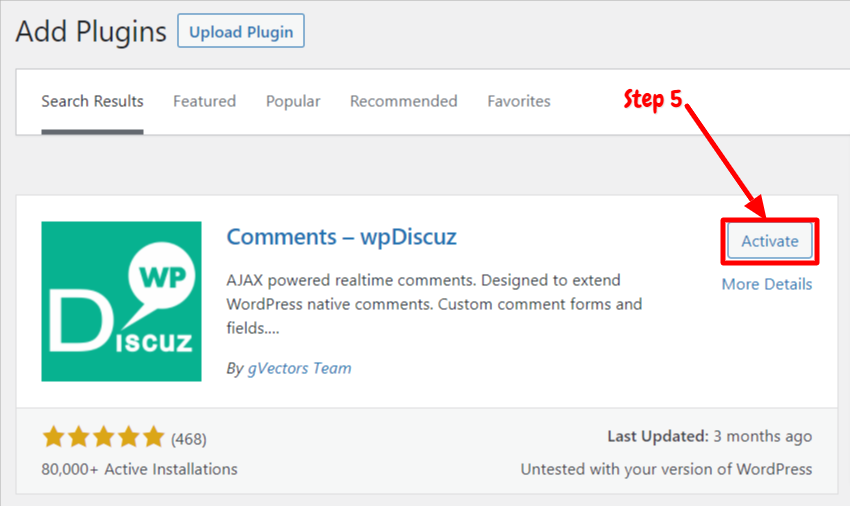Click the Untested with your version text

point(666,469)
